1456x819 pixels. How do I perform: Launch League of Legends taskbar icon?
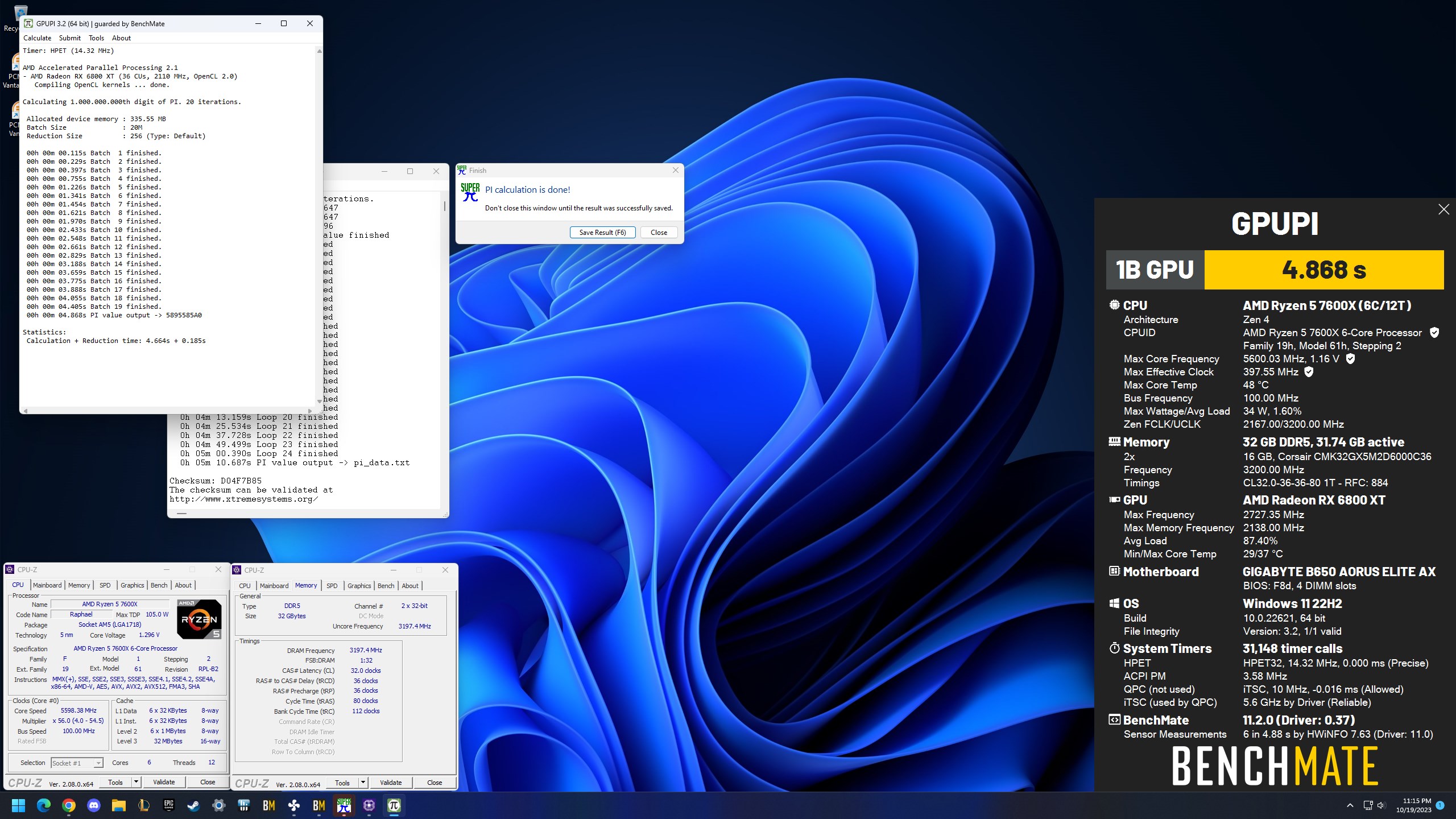[x=144, y=805]
